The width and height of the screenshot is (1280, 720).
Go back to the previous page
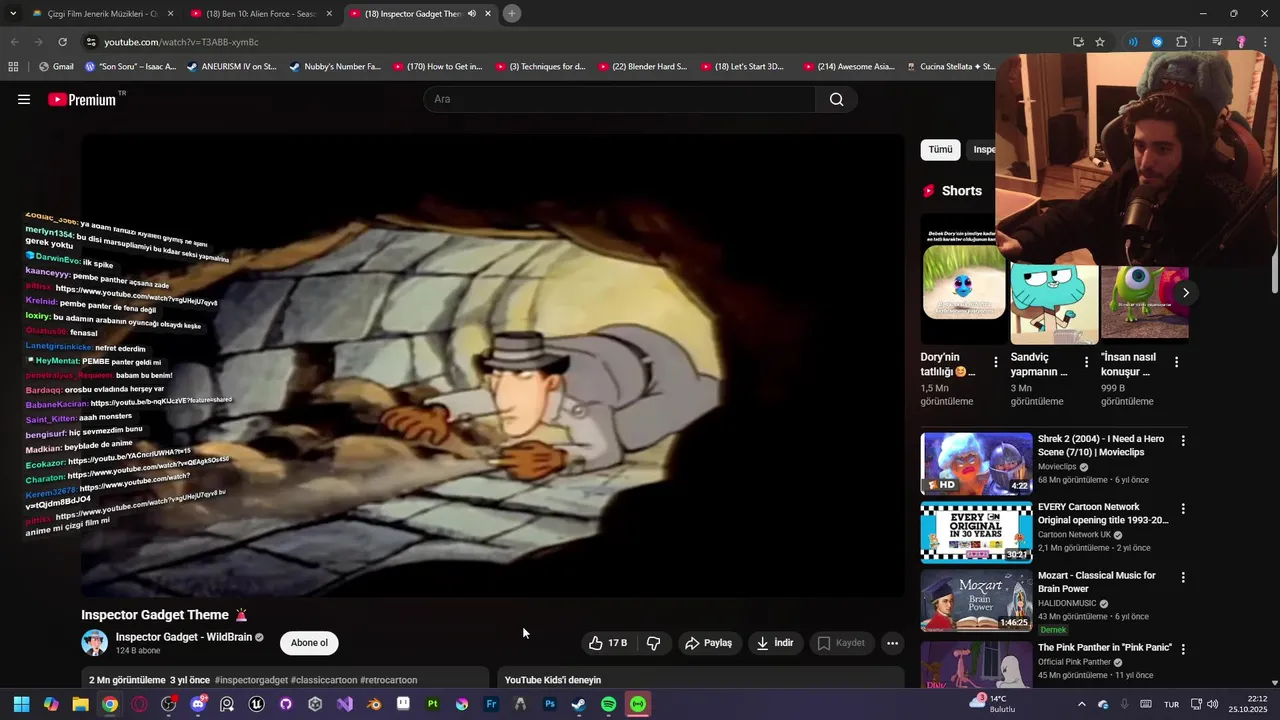tap(14, 42)
